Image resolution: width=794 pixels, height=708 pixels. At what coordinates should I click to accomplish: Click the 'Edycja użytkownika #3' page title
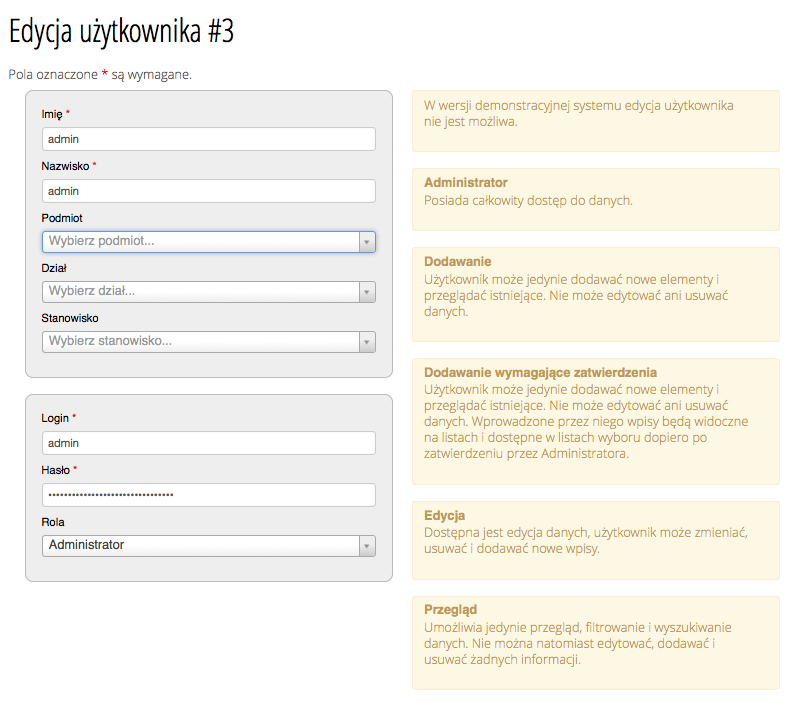pos(122,31)
